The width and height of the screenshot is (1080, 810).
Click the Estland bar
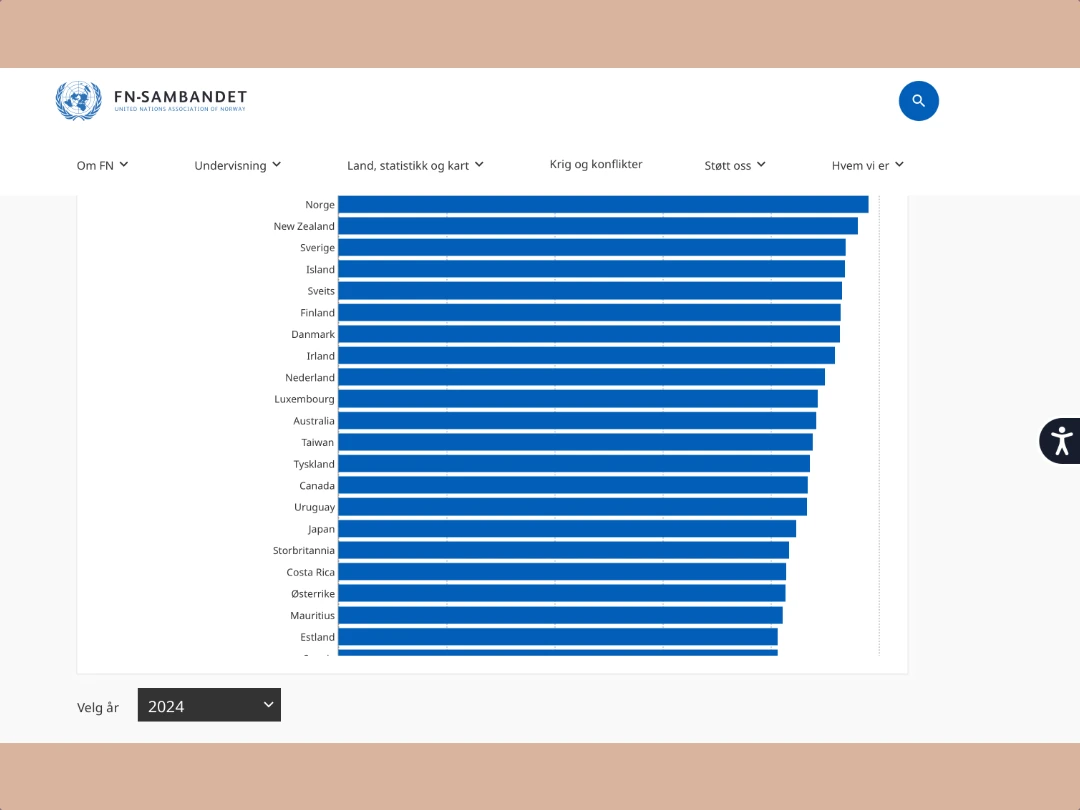click(x=558, y=637)
